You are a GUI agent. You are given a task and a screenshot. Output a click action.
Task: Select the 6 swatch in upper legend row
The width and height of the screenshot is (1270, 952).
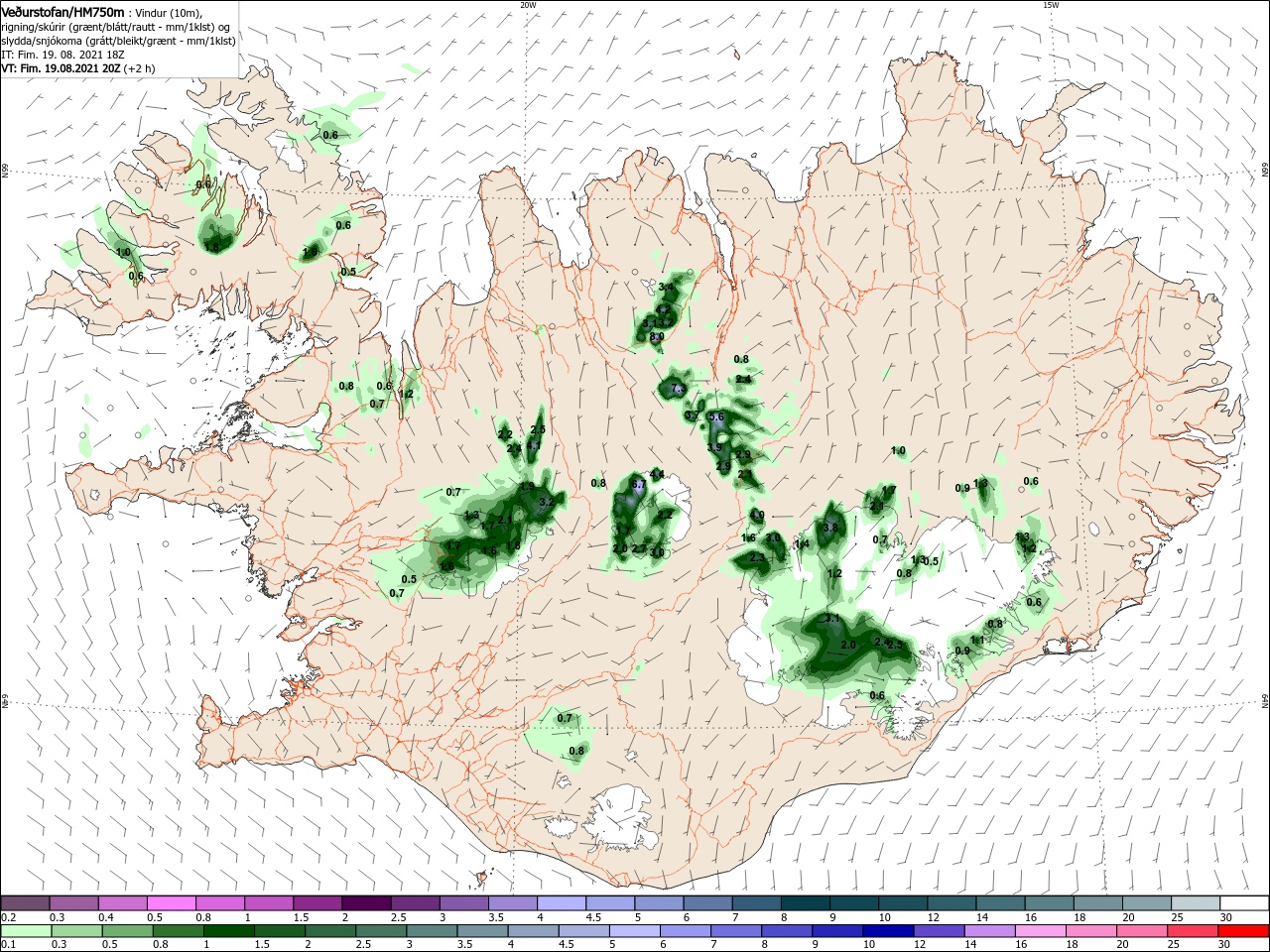[708, 903]
